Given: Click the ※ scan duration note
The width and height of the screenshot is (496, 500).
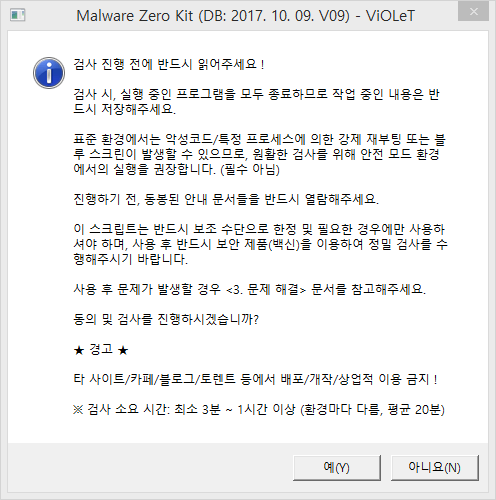Looking at the screenshot, I should point(259,409).
